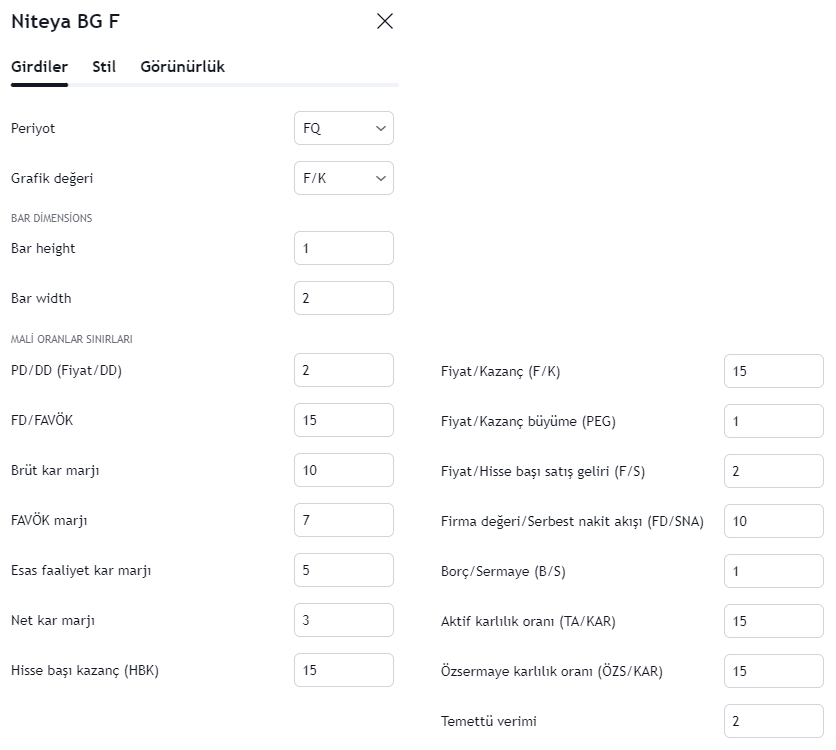Image resolution: width=836 pixels, height=750 pixels.
Task: Focus the Bar width input field
Action: click(x=343, y=298)
